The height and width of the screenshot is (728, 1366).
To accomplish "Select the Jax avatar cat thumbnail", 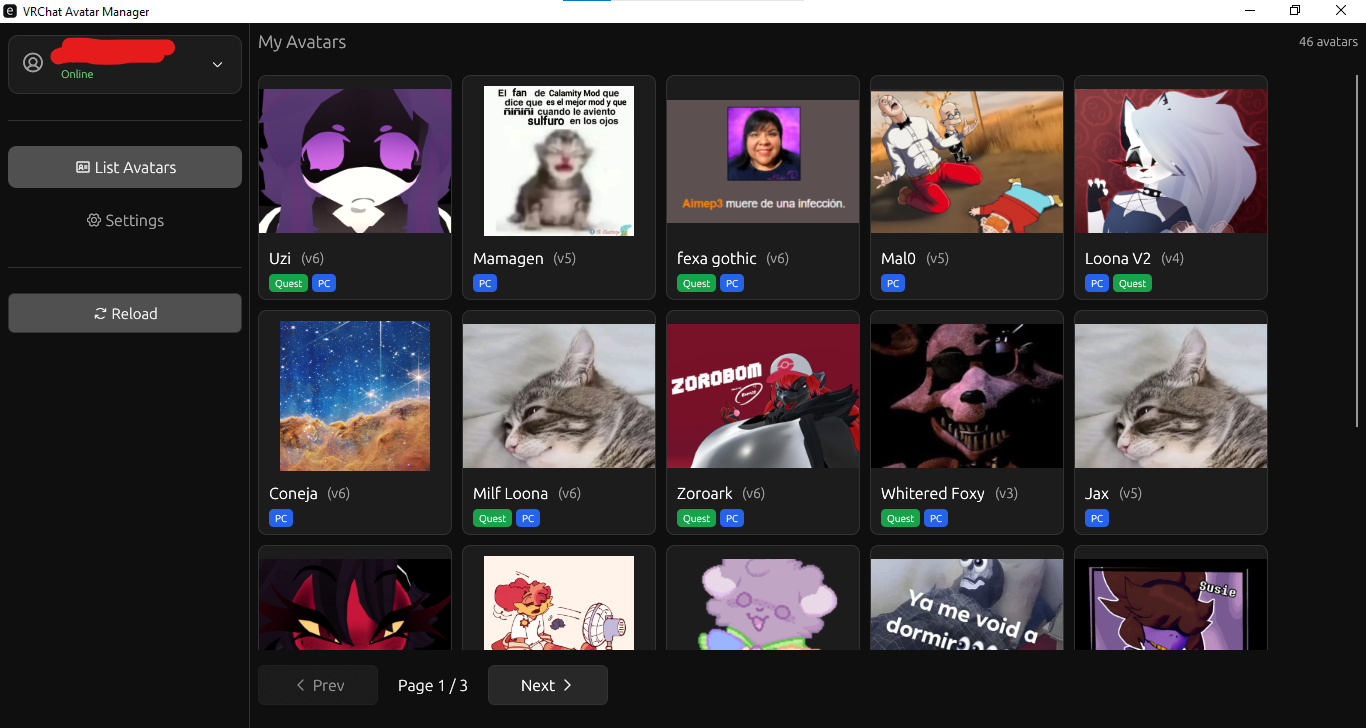I will click(x=1171, y=396).
